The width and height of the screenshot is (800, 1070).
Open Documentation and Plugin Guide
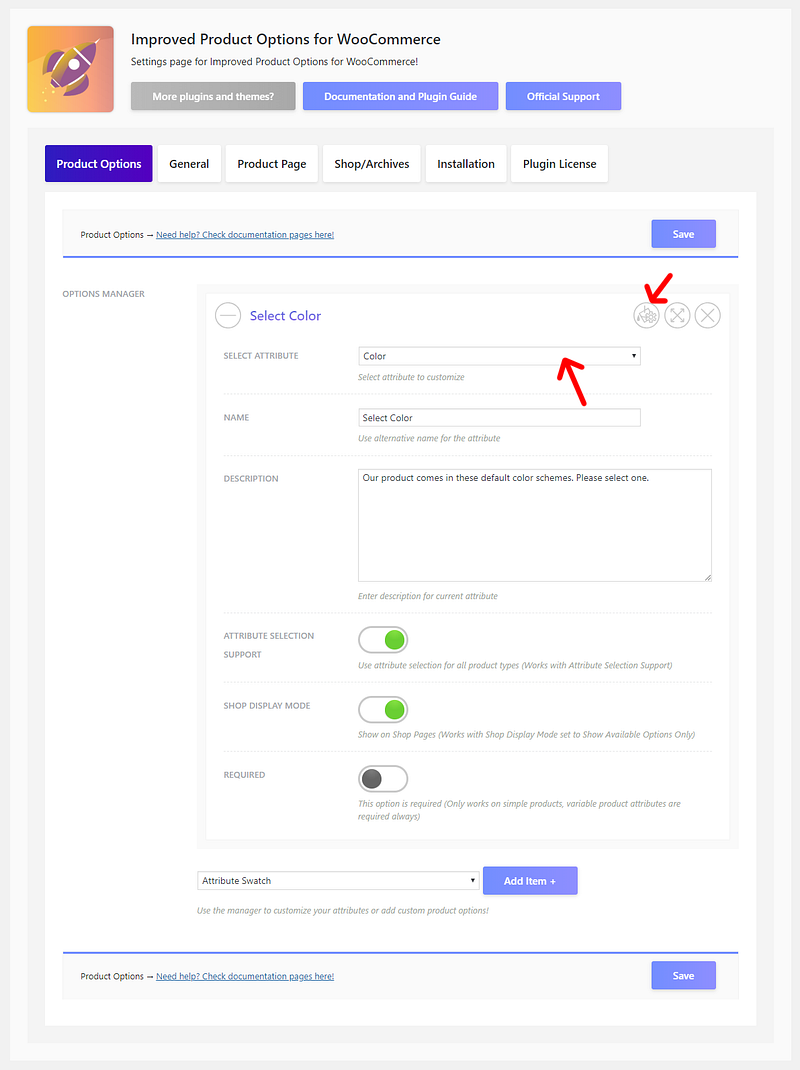click(401, 96)
